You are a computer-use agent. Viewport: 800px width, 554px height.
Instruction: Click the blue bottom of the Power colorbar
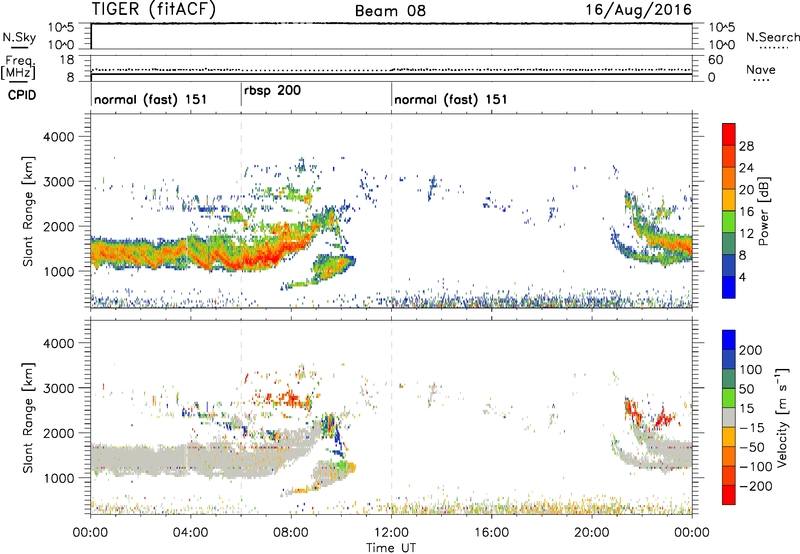tap(729, 287)
